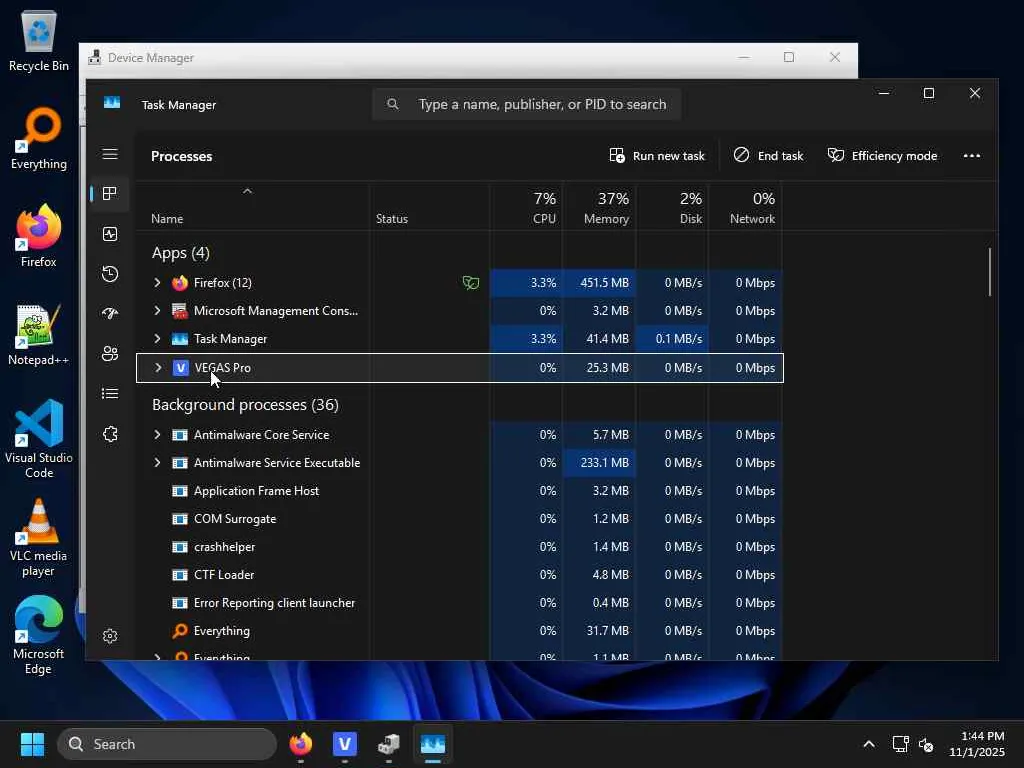Select the Everything desktop shortcut
The height and width of the screenshot is (768, 1024).
coord(39,138)
